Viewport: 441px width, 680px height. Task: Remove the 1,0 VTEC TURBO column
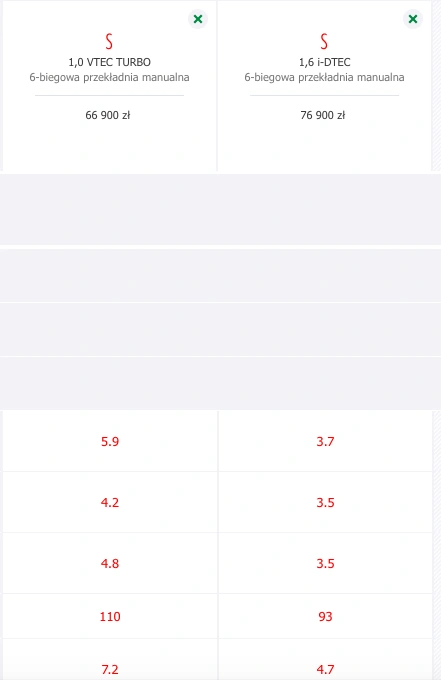[198, 19]
